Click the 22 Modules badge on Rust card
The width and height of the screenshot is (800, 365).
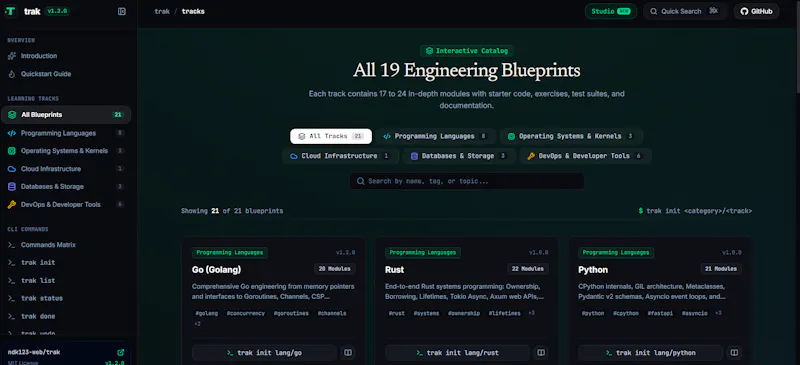[528, 269]
